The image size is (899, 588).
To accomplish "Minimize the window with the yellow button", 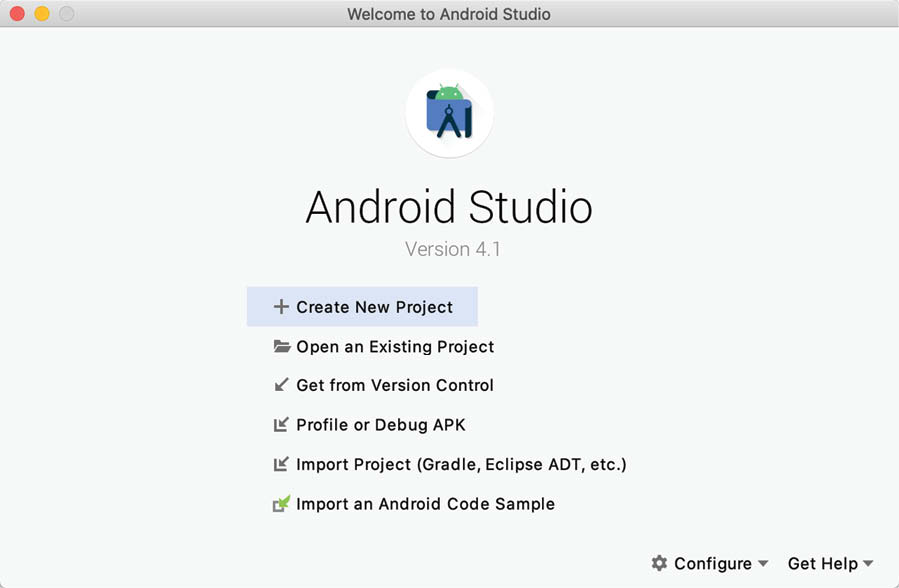I will tap(42, 14).
